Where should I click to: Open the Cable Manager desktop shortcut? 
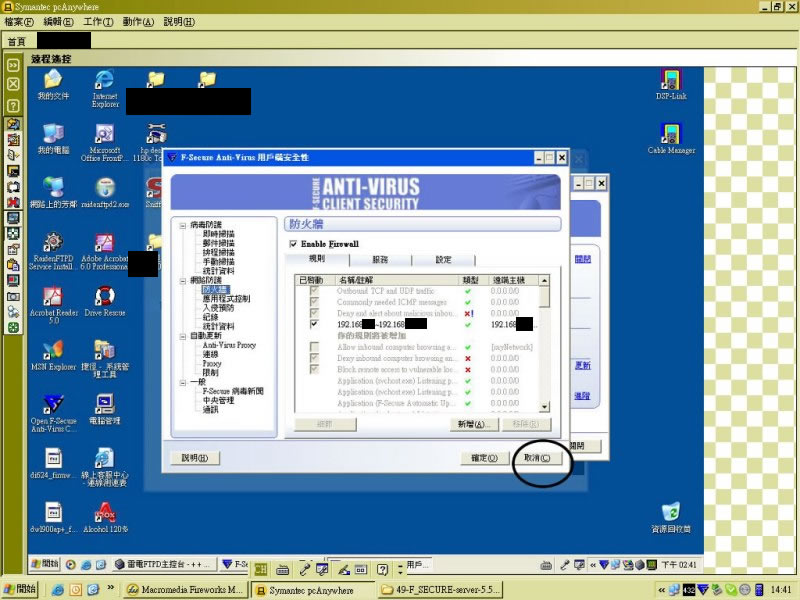(671, 139)
